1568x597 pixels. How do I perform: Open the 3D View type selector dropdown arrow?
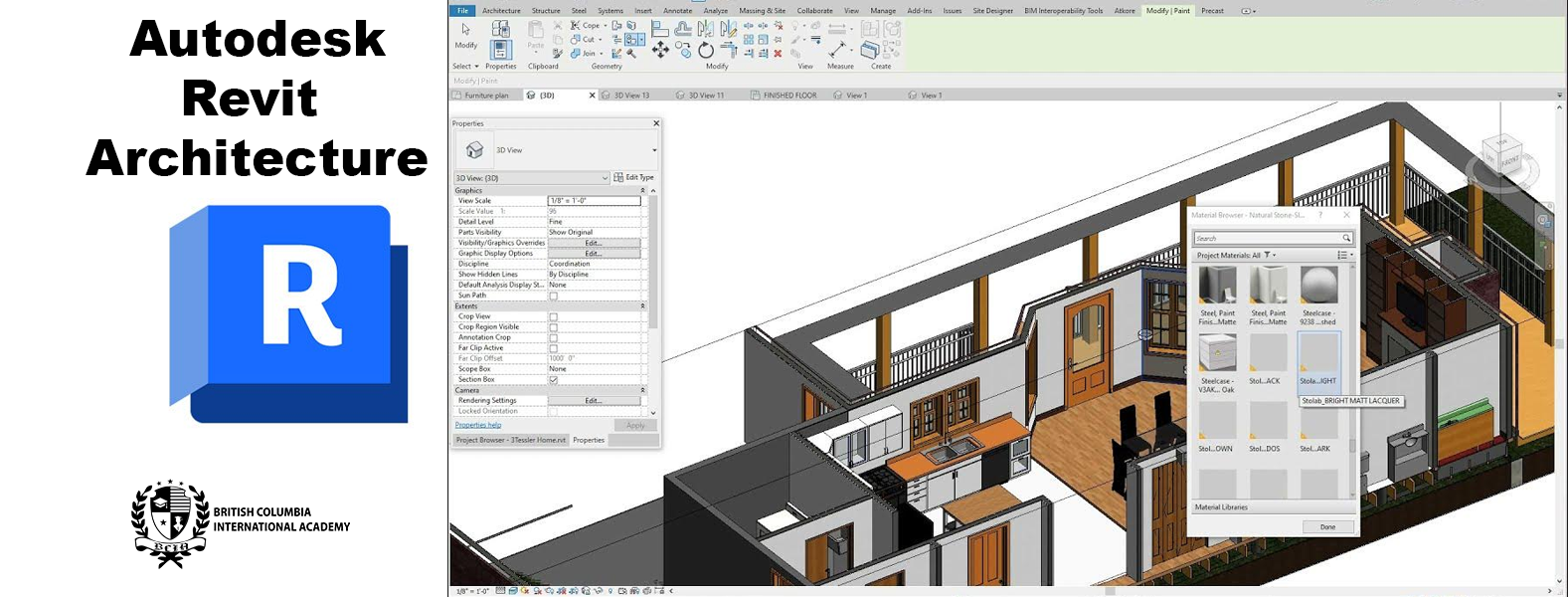653,150
